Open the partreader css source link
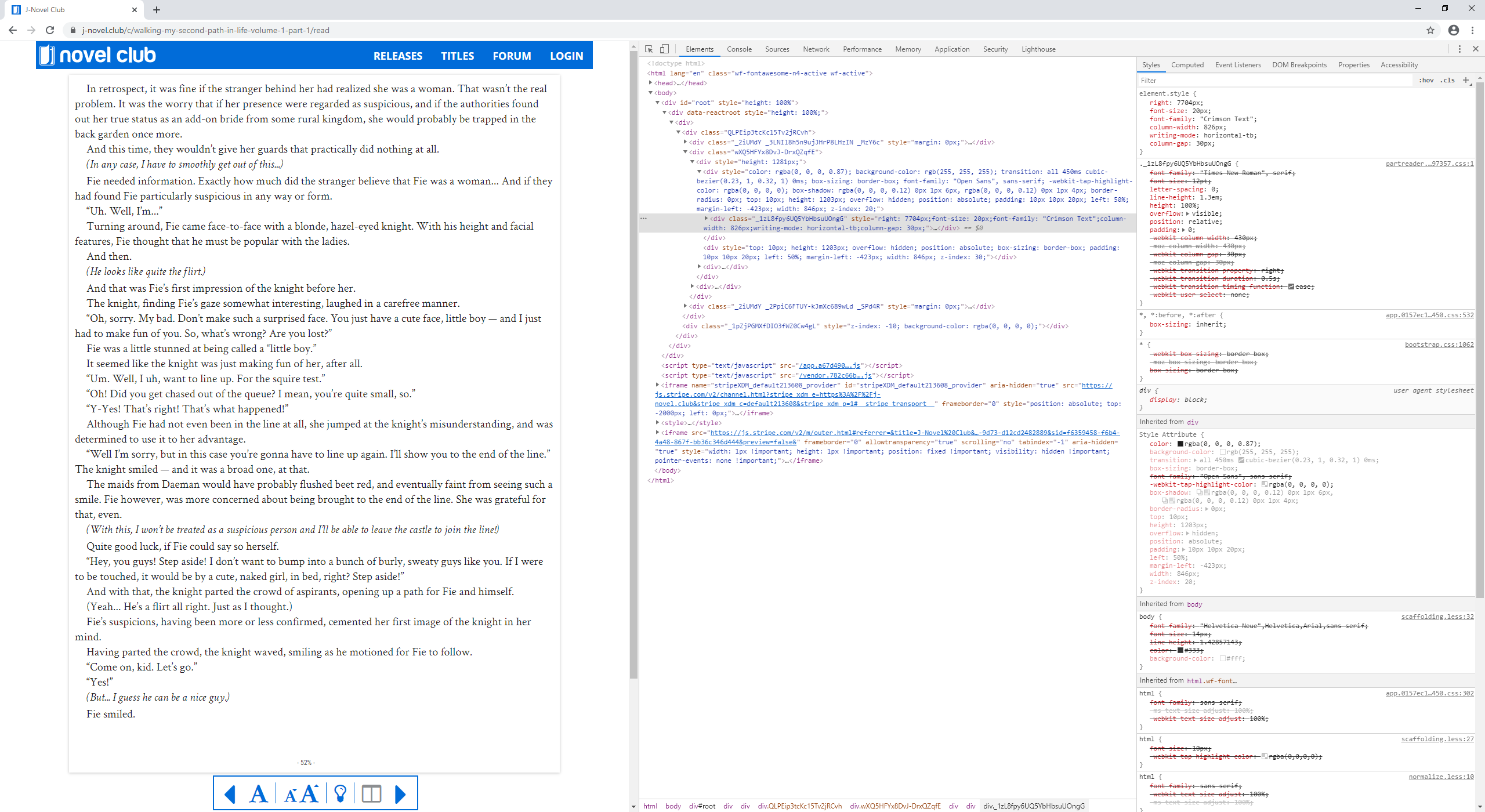 click(1429, 164)
